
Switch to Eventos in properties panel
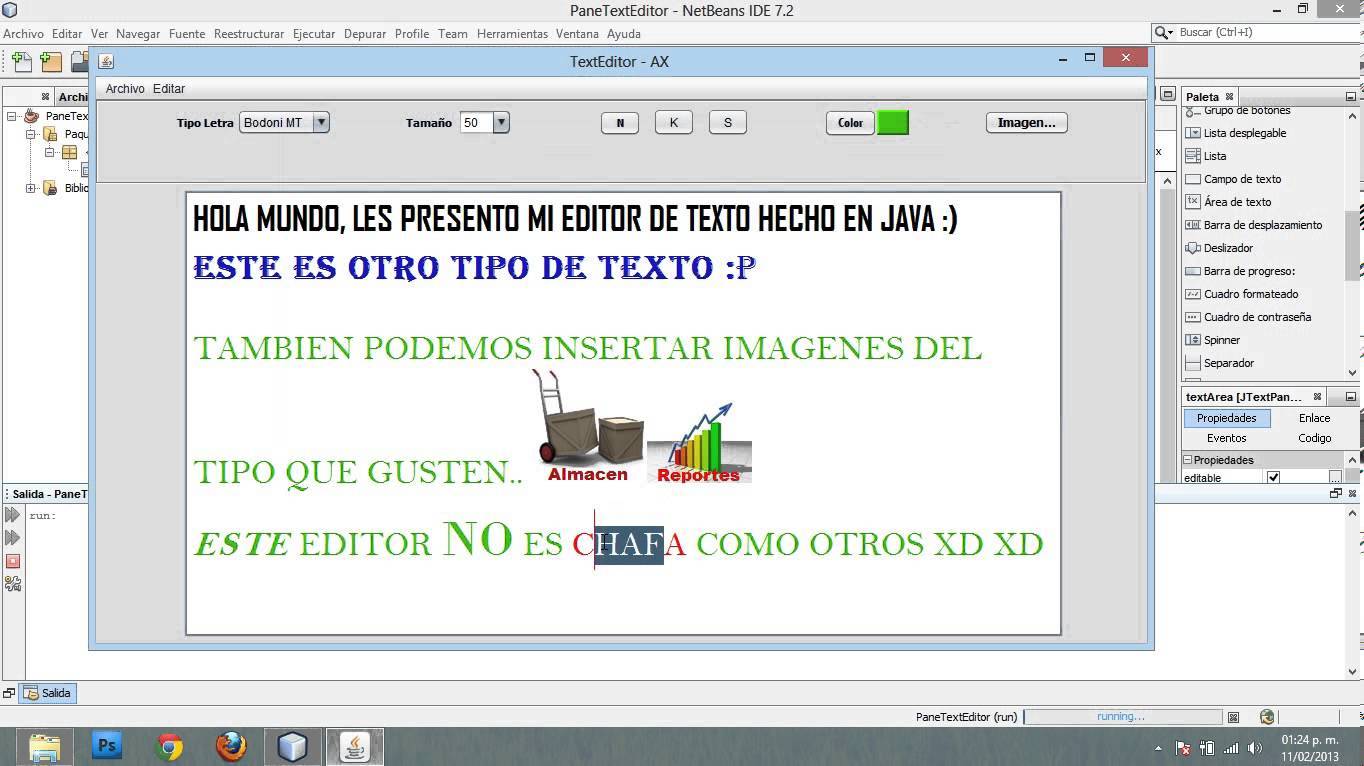pos(1227,438)
